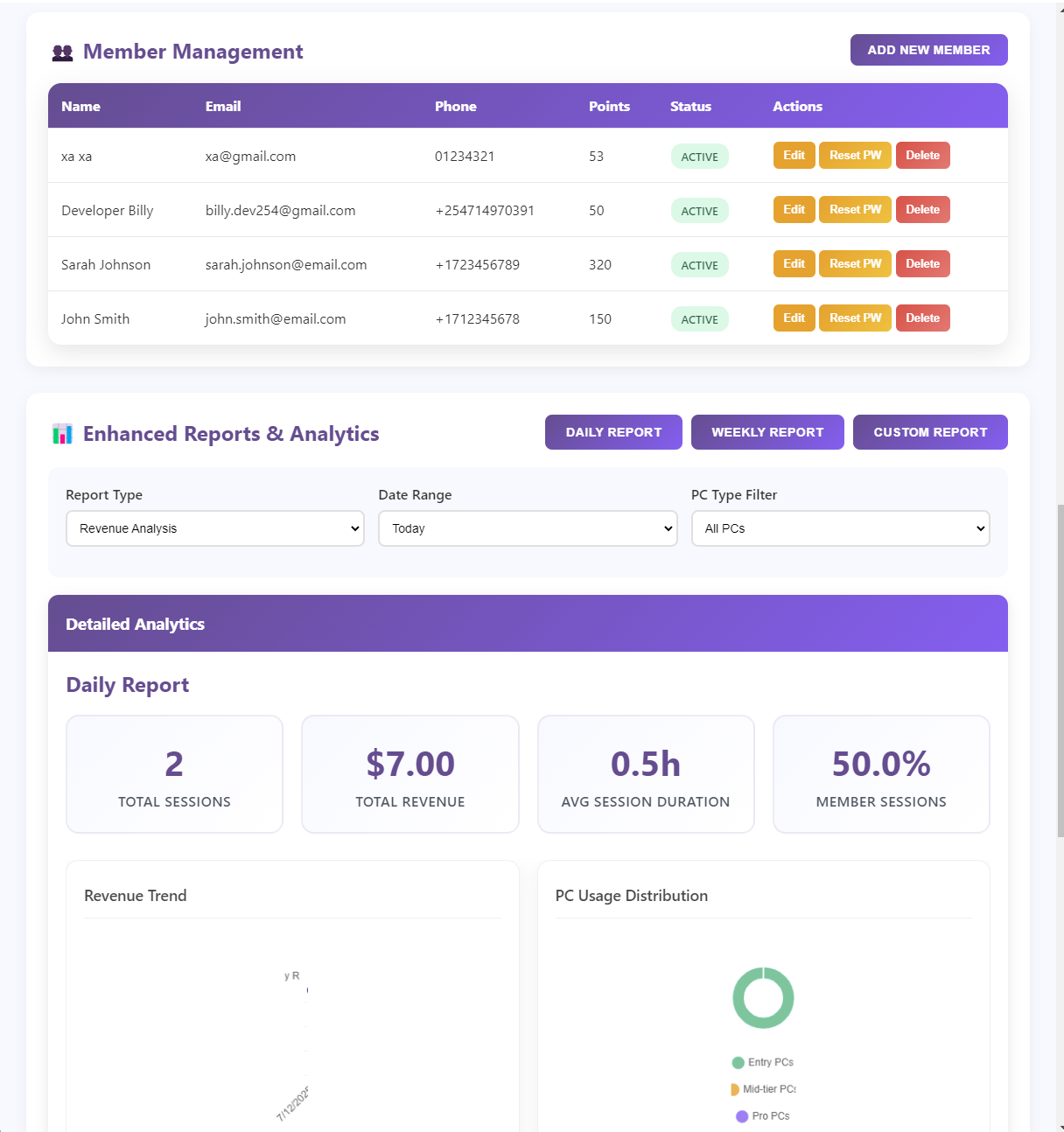Screen dimensions: 1064x1132
Task: Click ACTIVE badge for Developer Billy
Action: pos(699,211)
